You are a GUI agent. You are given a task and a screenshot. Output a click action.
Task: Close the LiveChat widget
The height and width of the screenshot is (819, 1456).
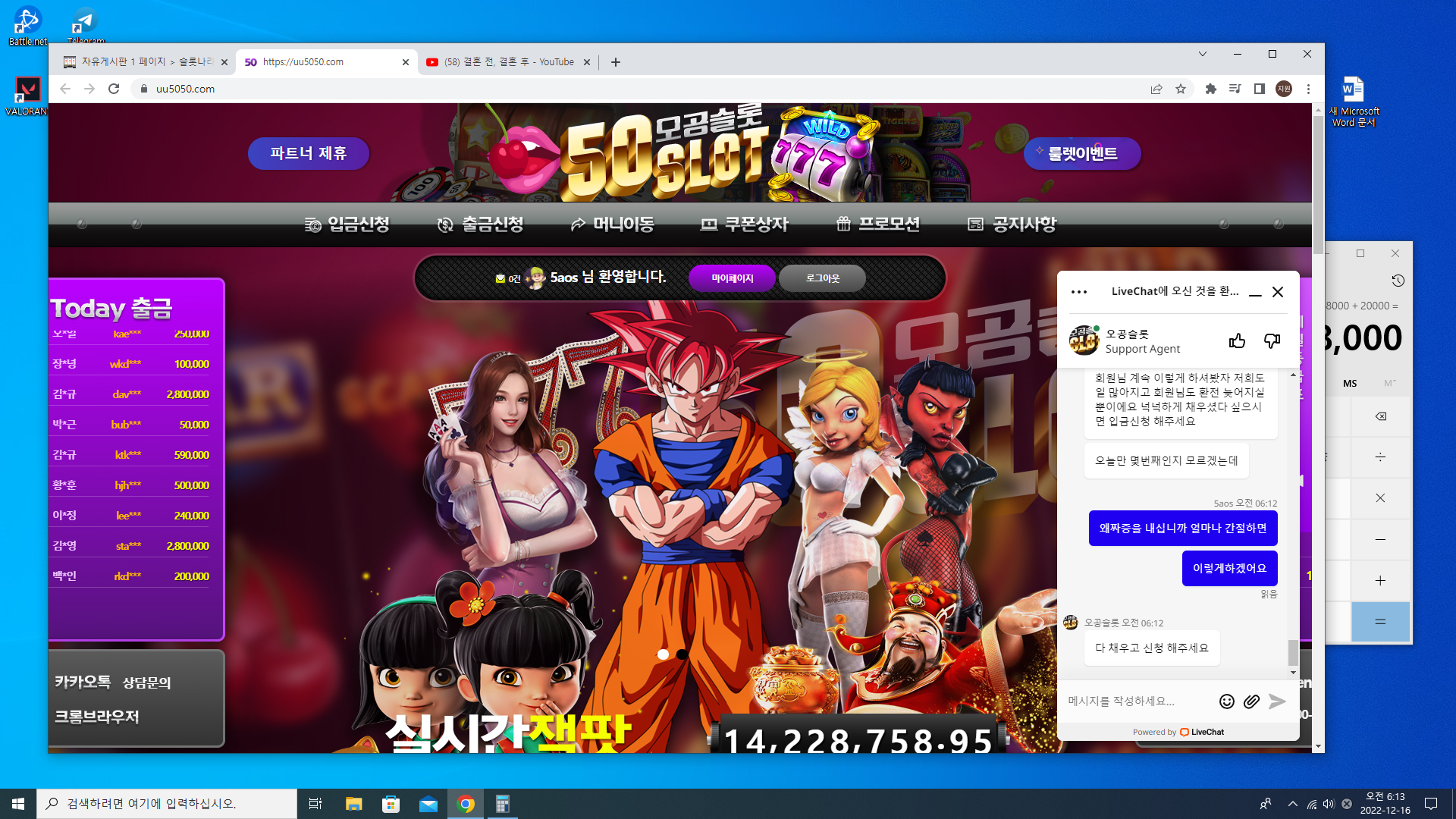pos(1278,292)
